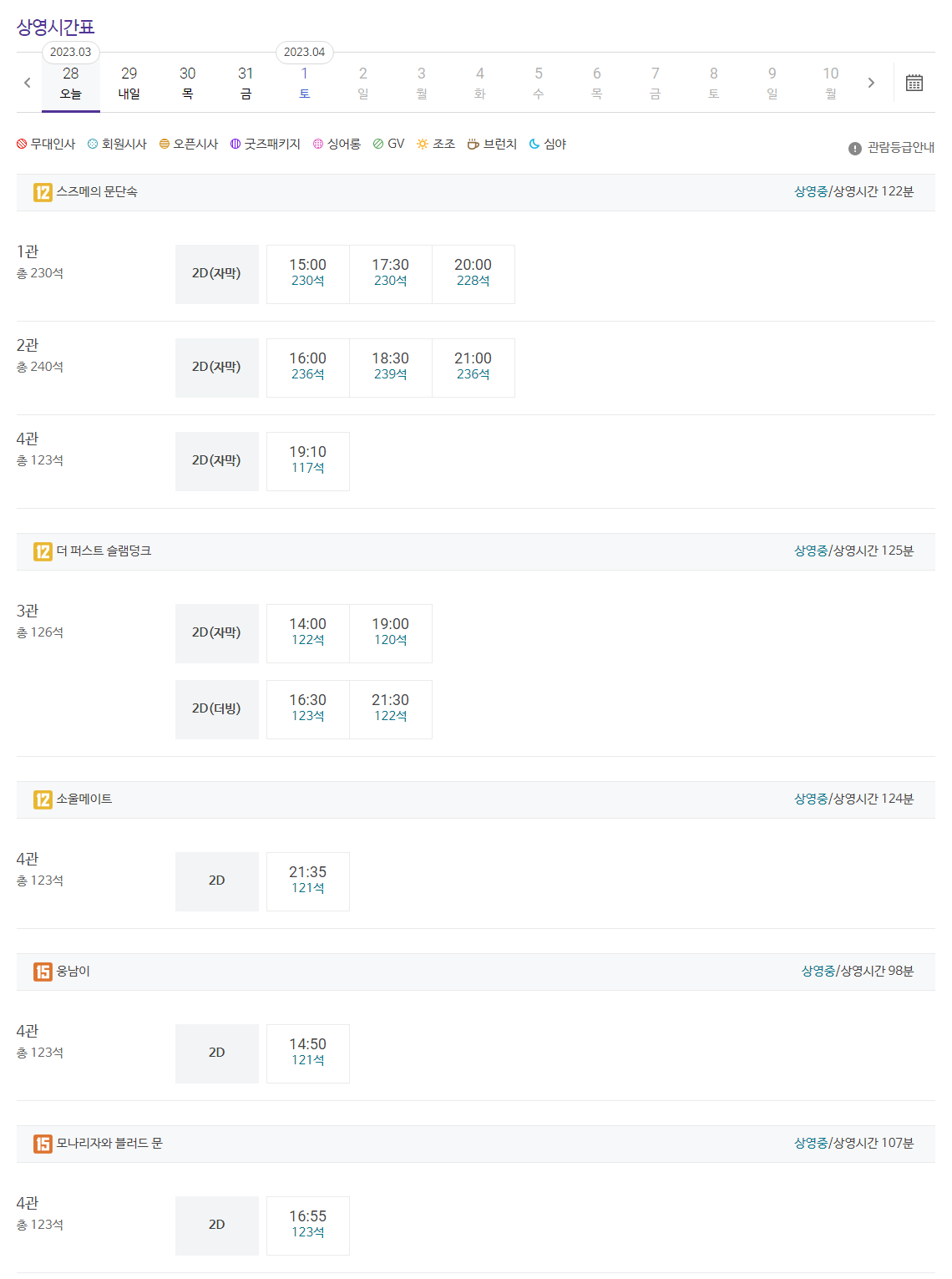Click the 12 rating badge for 소울메이트
952x1279 pixels.
click(43, 799)
